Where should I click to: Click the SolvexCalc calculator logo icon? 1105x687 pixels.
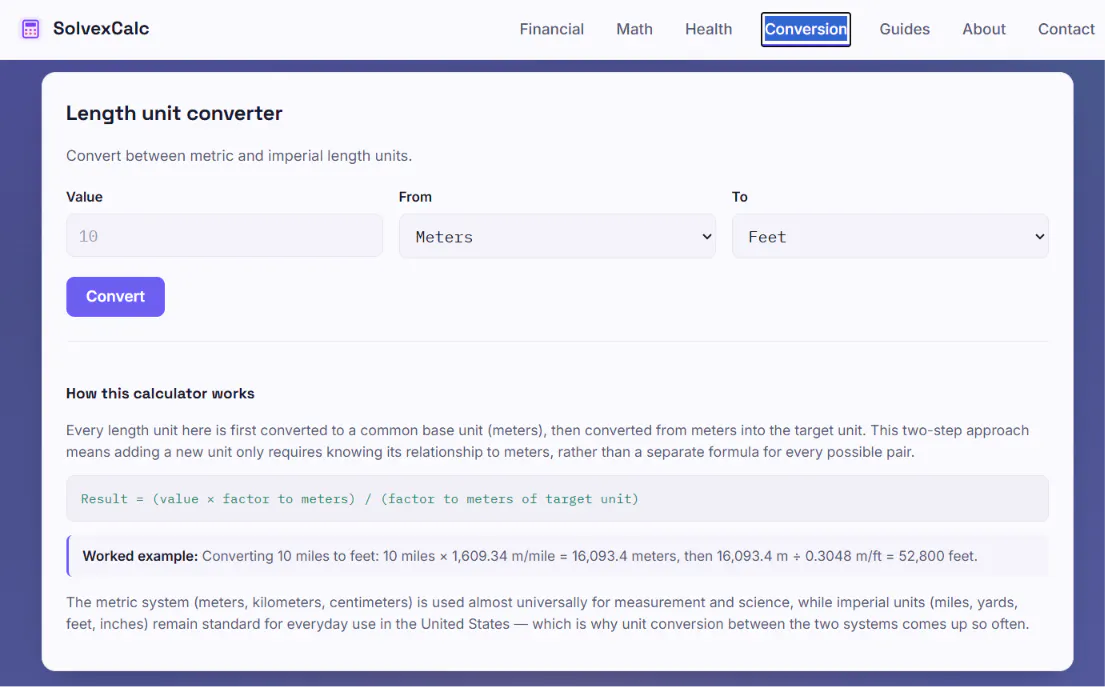[x=30, y=29]
